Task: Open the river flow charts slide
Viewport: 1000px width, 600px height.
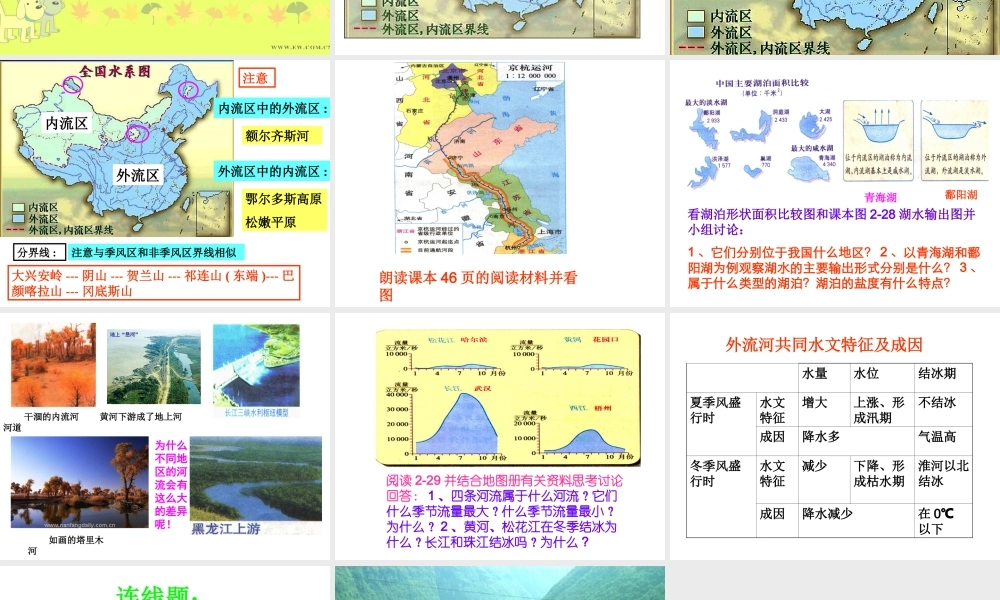Action: click(x=499, y=436)
